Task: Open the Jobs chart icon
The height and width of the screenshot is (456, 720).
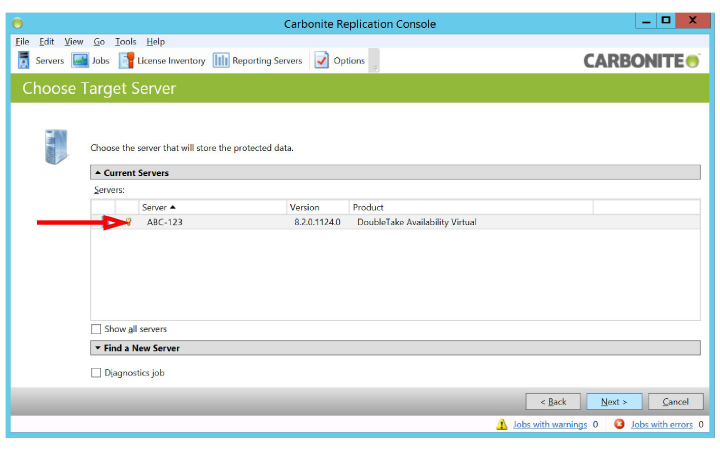Action: coord(80,60)
